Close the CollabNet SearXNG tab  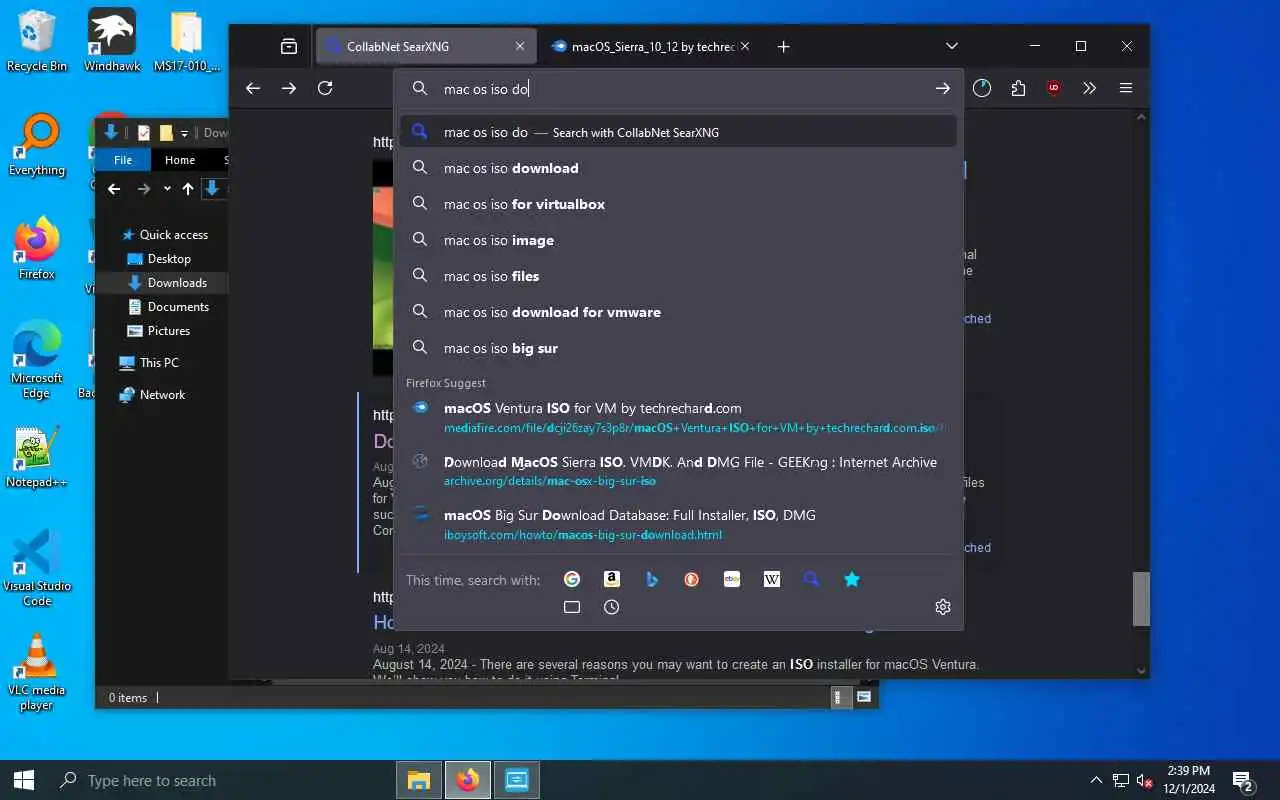tap(520, 46)
